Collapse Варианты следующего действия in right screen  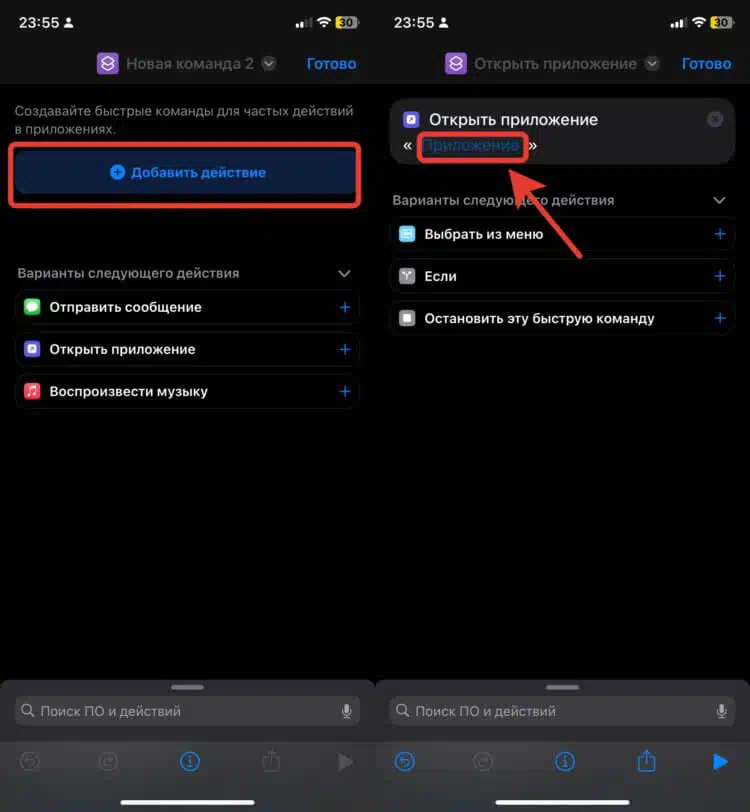click(x=719, y=200)
